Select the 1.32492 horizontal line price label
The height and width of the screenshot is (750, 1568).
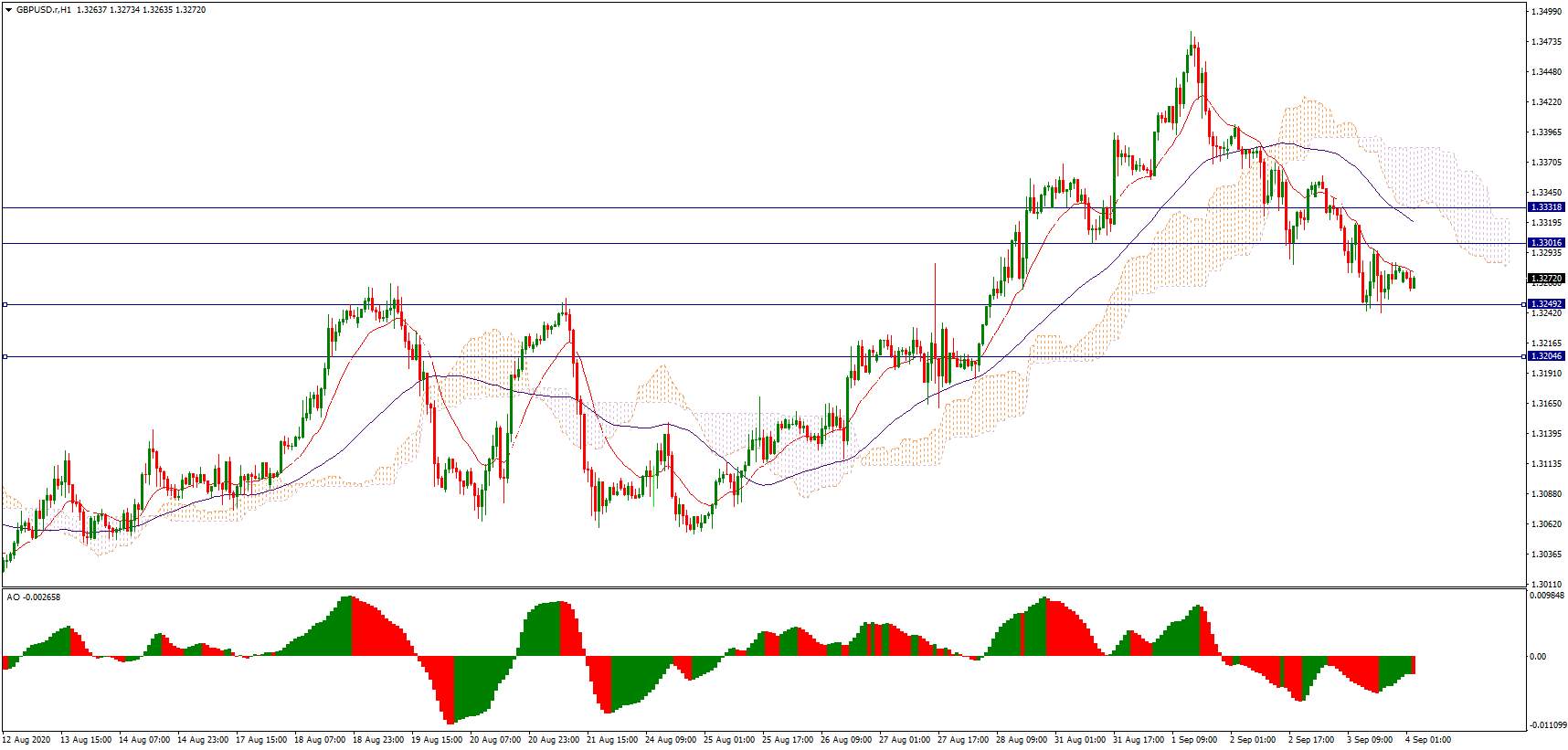[x=1545, y=304]
